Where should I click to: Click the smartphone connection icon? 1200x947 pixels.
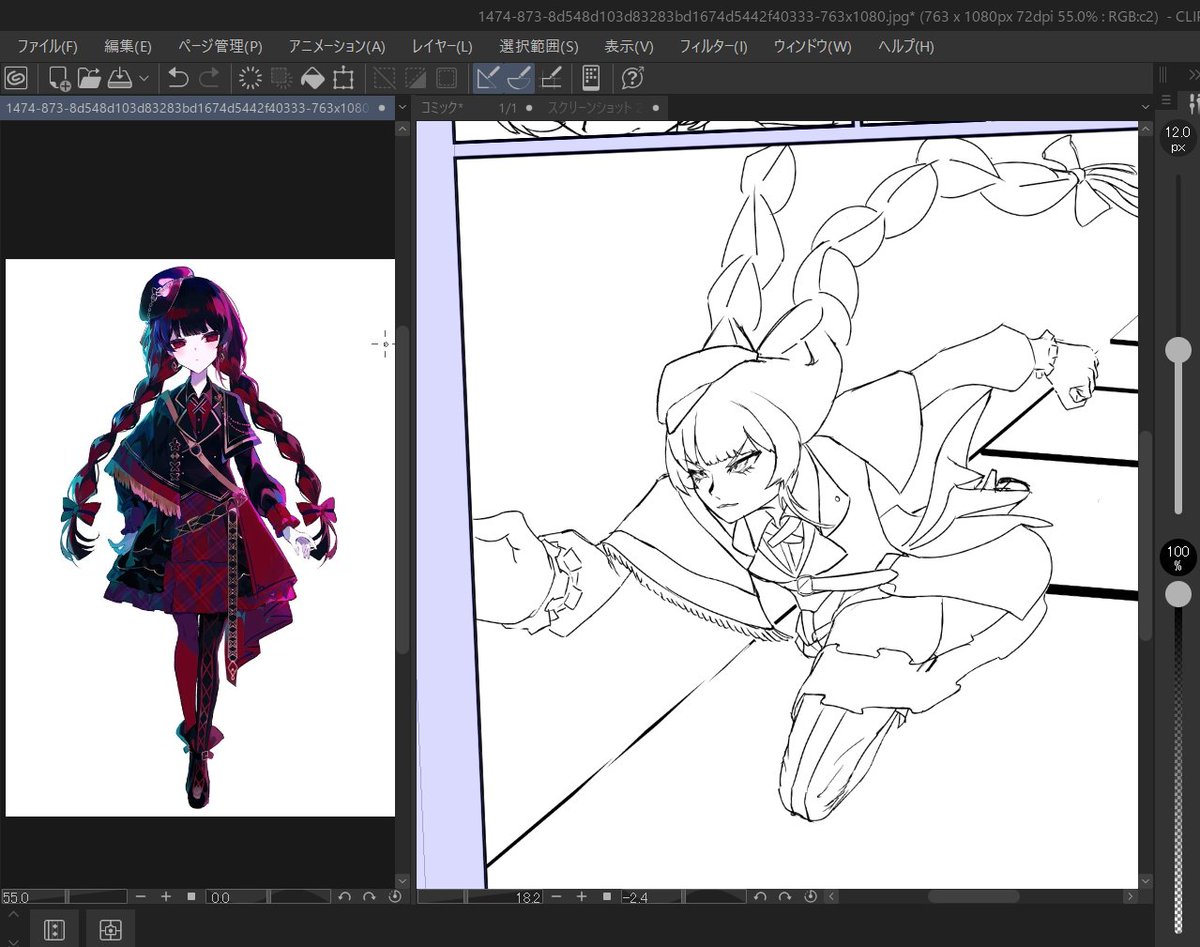[x=591, y=77]
